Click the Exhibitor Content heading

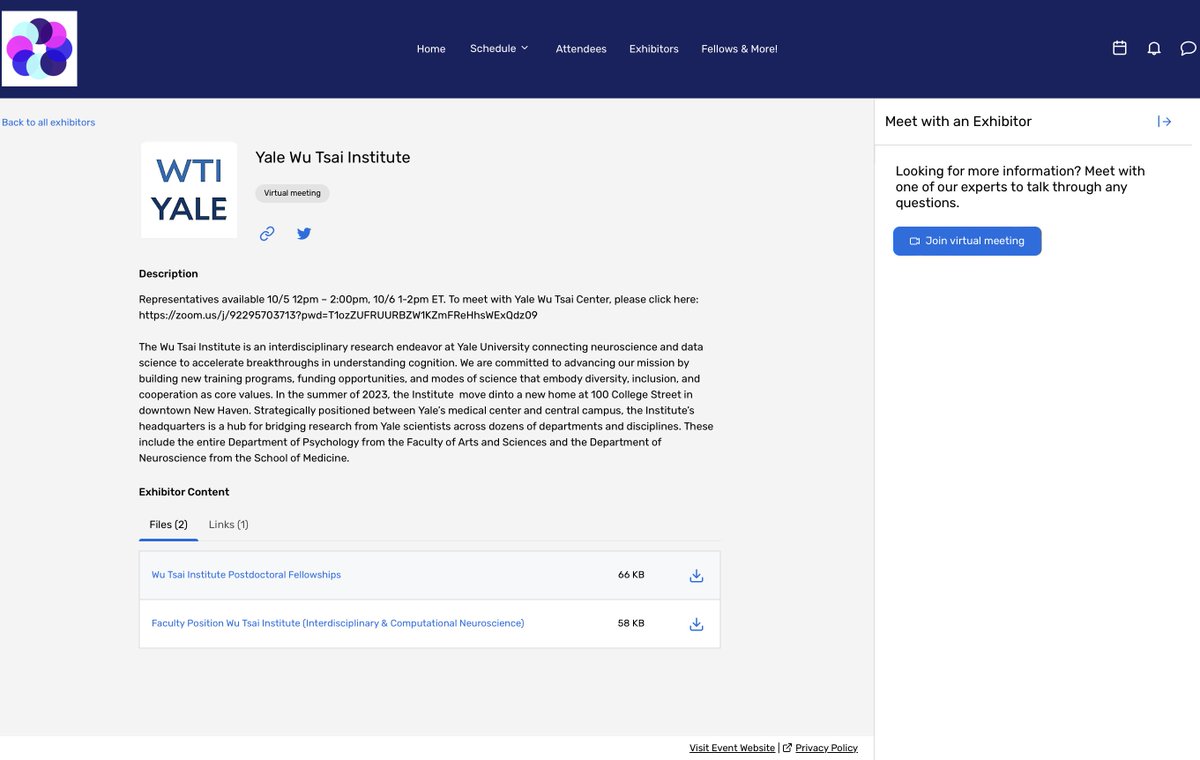pyautogui.click(x=184, y=492)
